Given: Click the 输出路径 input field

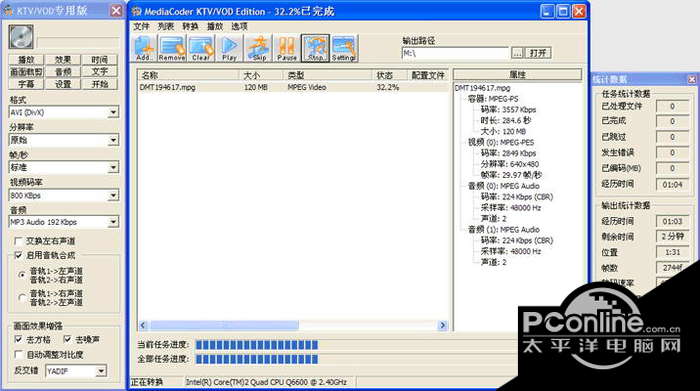Looking at the screenshot, I should click(x=455, y=53).
